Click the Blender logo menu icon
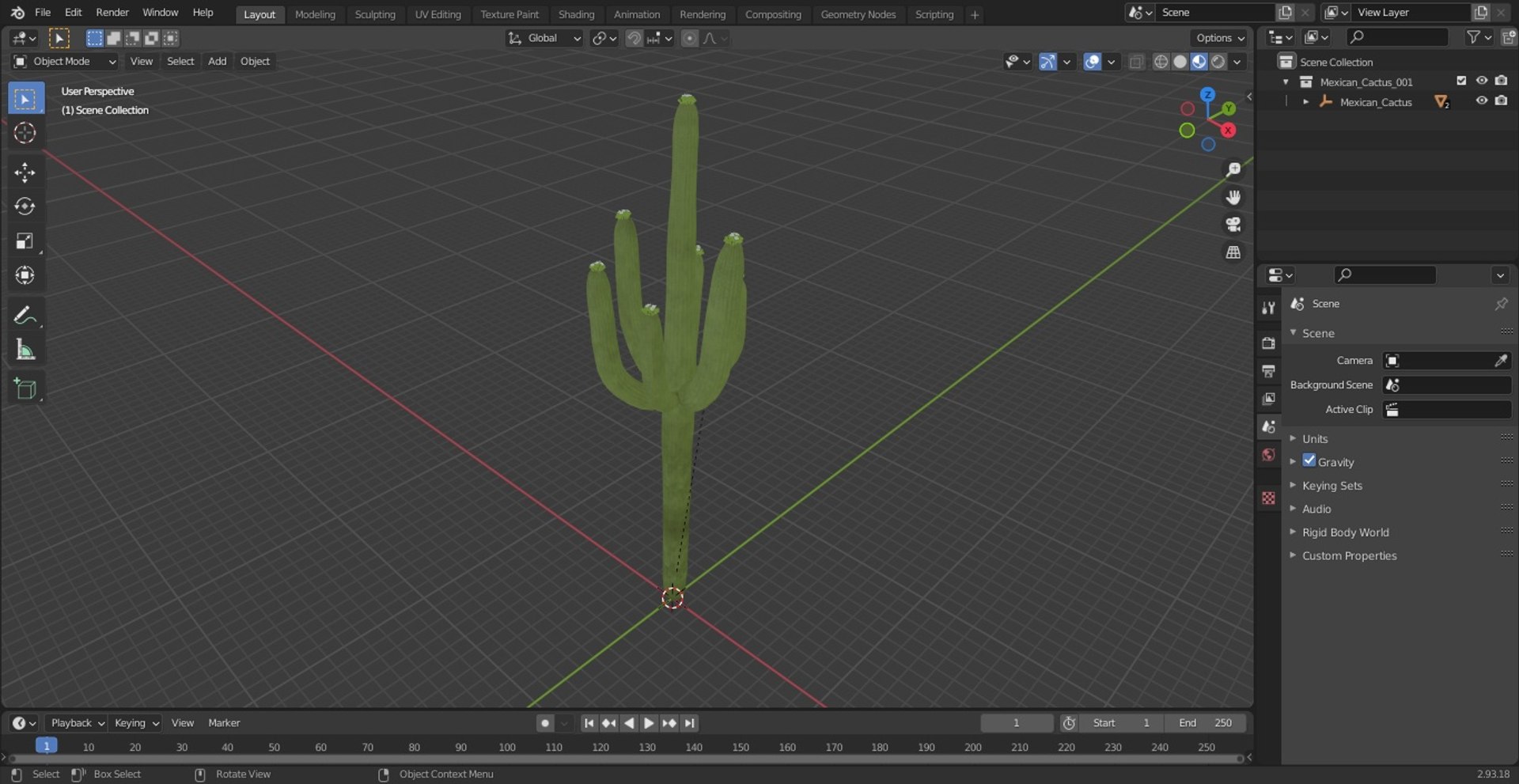Viewport: 1519px width, 784px height. point(17,13)
